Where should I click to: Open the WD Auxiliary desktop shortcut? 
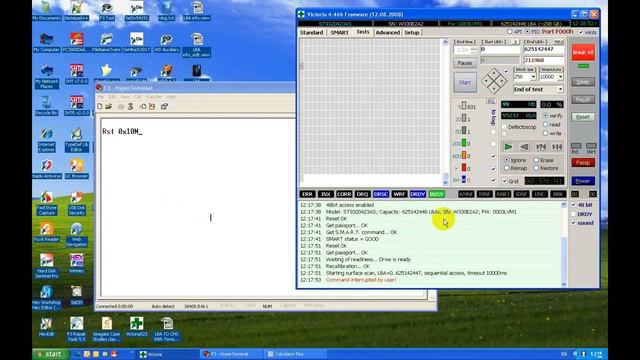tap(167, 42)
